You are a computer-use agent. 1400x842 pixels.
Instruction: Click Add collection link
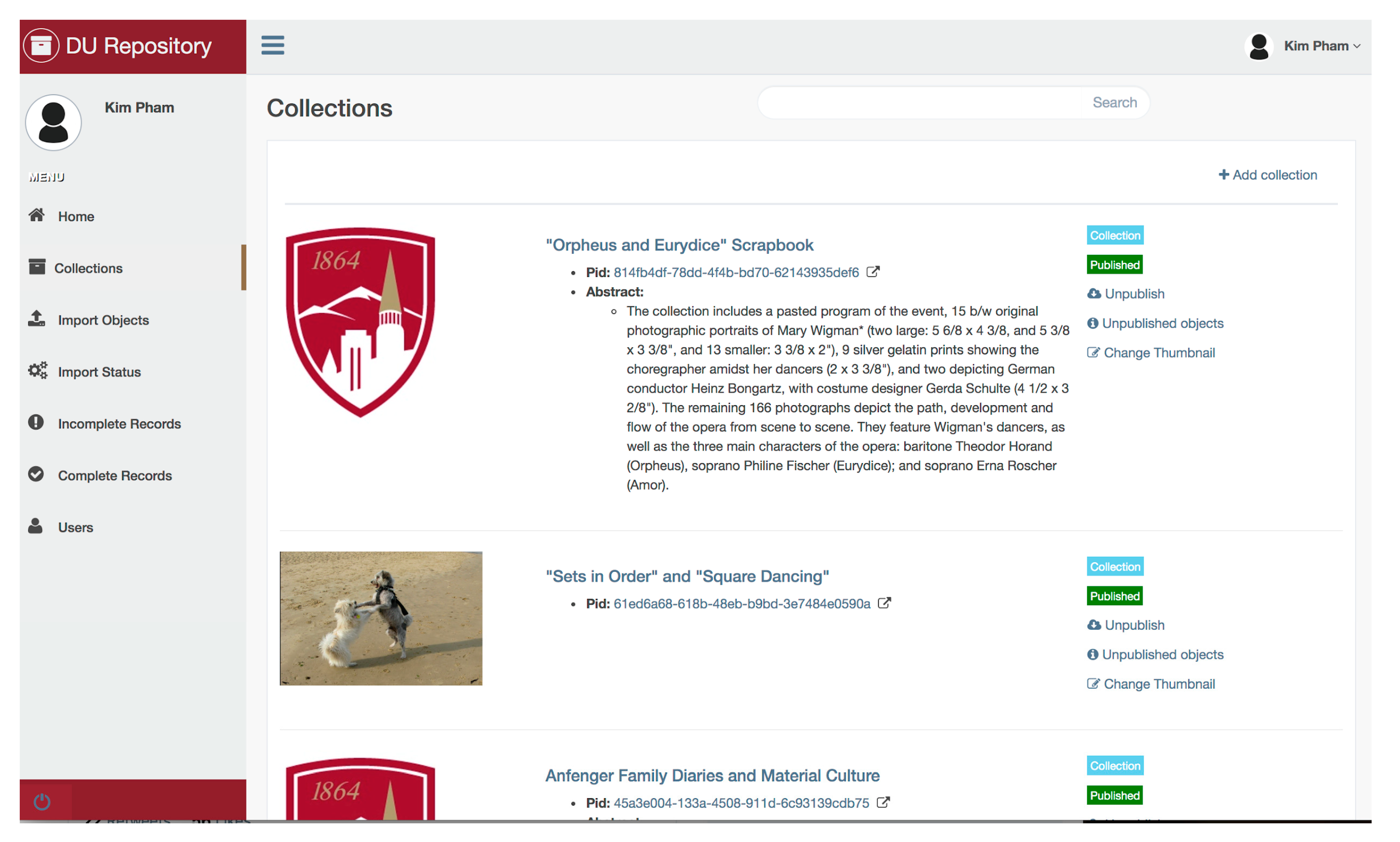(1267, 175)
